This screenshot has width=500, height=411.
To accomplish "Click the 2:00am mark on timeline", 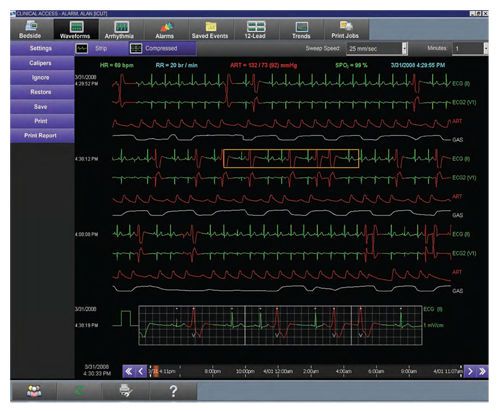I will [311, 371].
